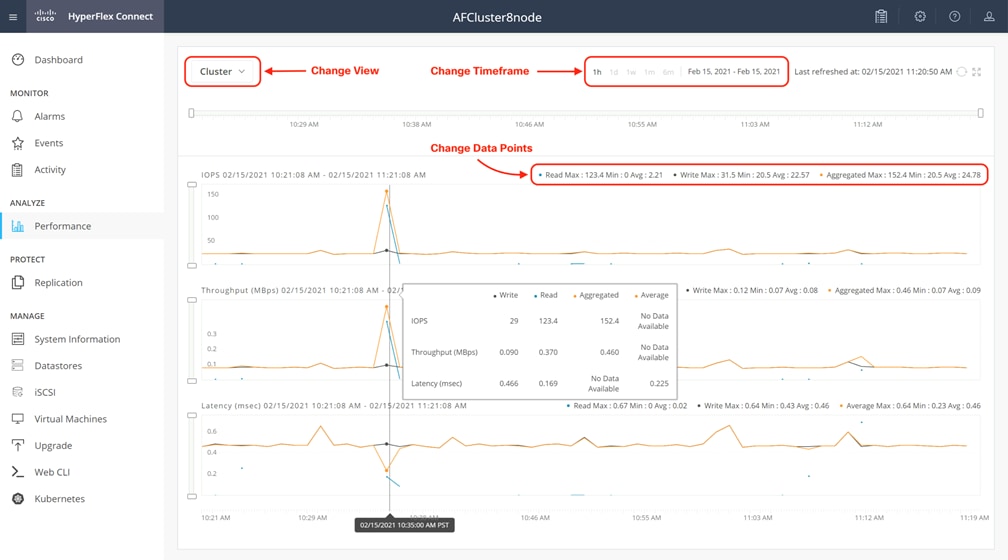Click the Upgrade arrow icon

[17, 446]
